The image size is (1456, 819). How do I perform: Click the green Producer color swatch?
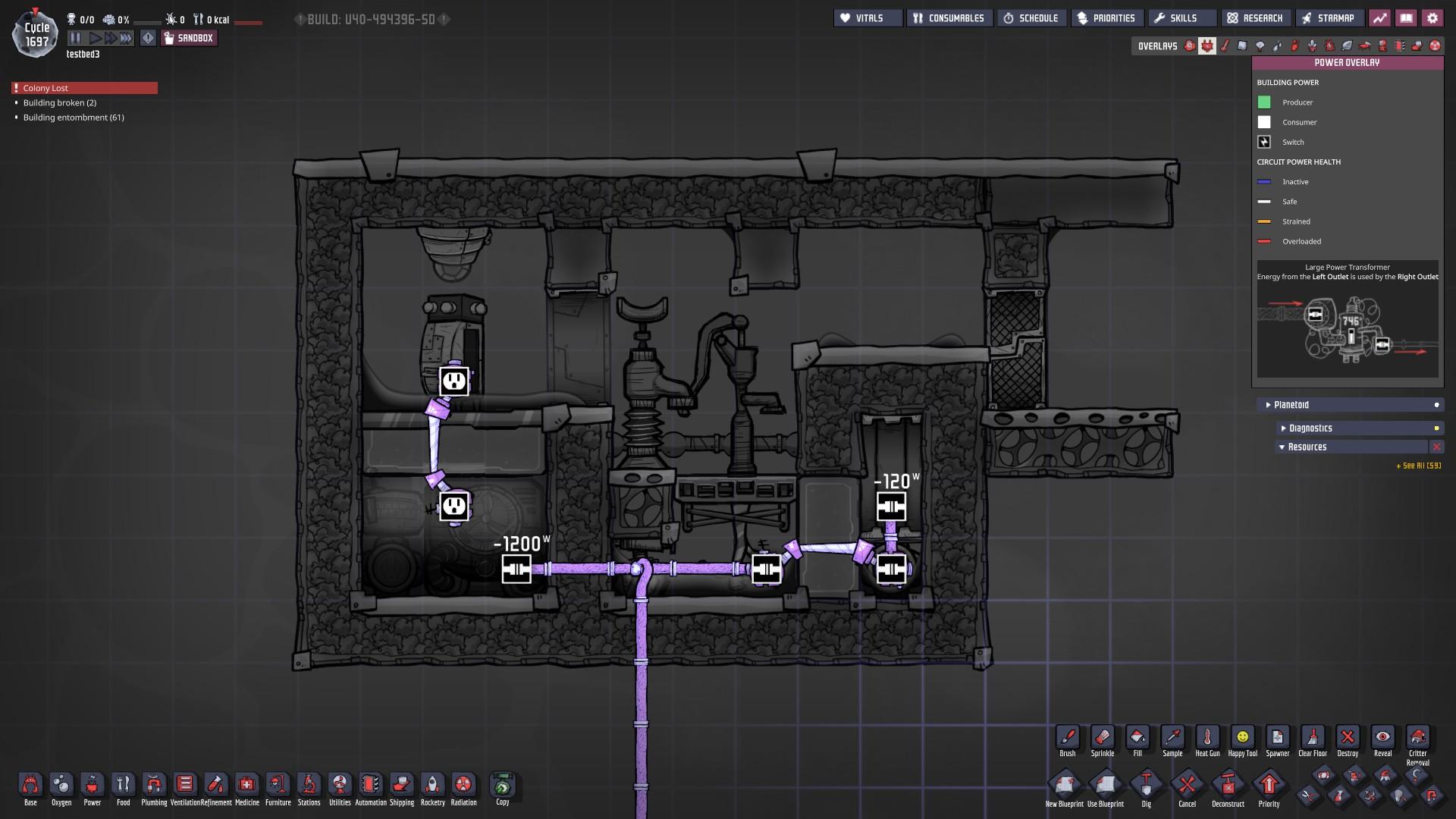click(x=1264, y=102)
